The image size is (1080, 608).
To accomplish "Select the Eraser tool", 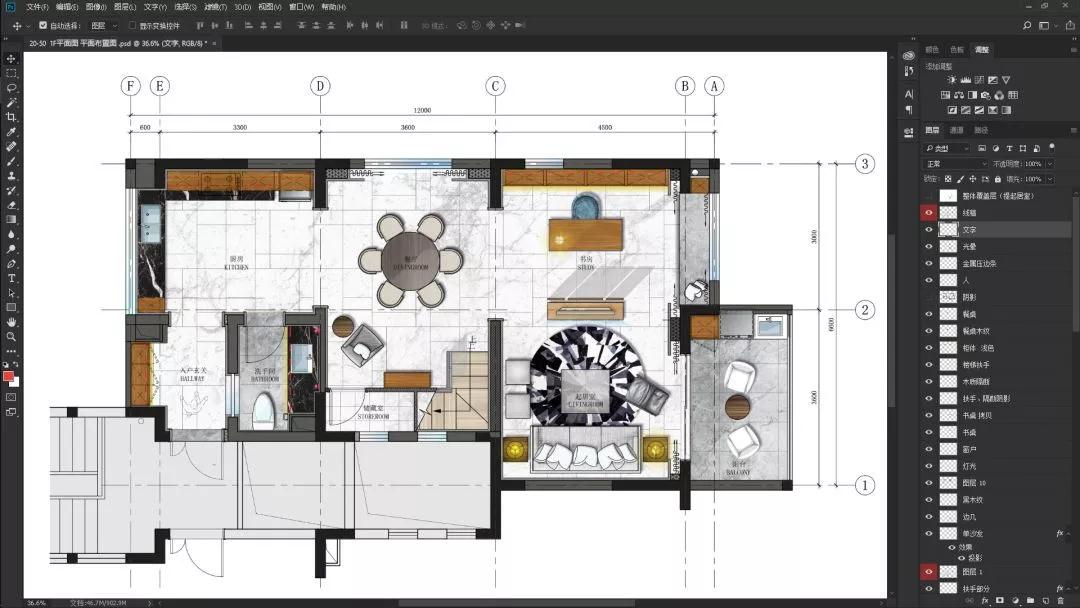I will (x=11, y=205).
